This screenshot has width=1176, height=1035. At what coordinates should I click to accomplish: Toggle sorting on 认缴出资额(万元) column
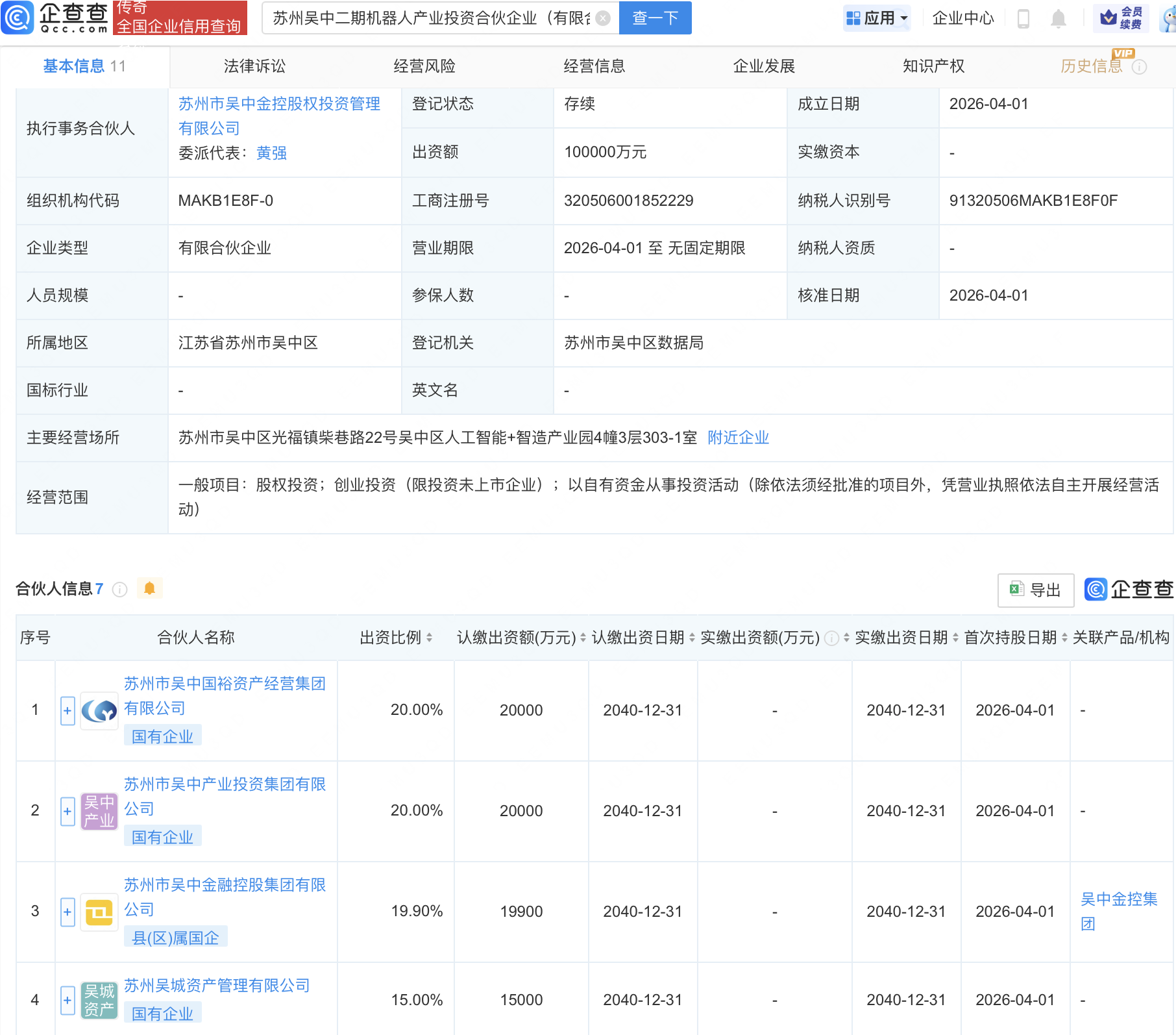point(583,639)
